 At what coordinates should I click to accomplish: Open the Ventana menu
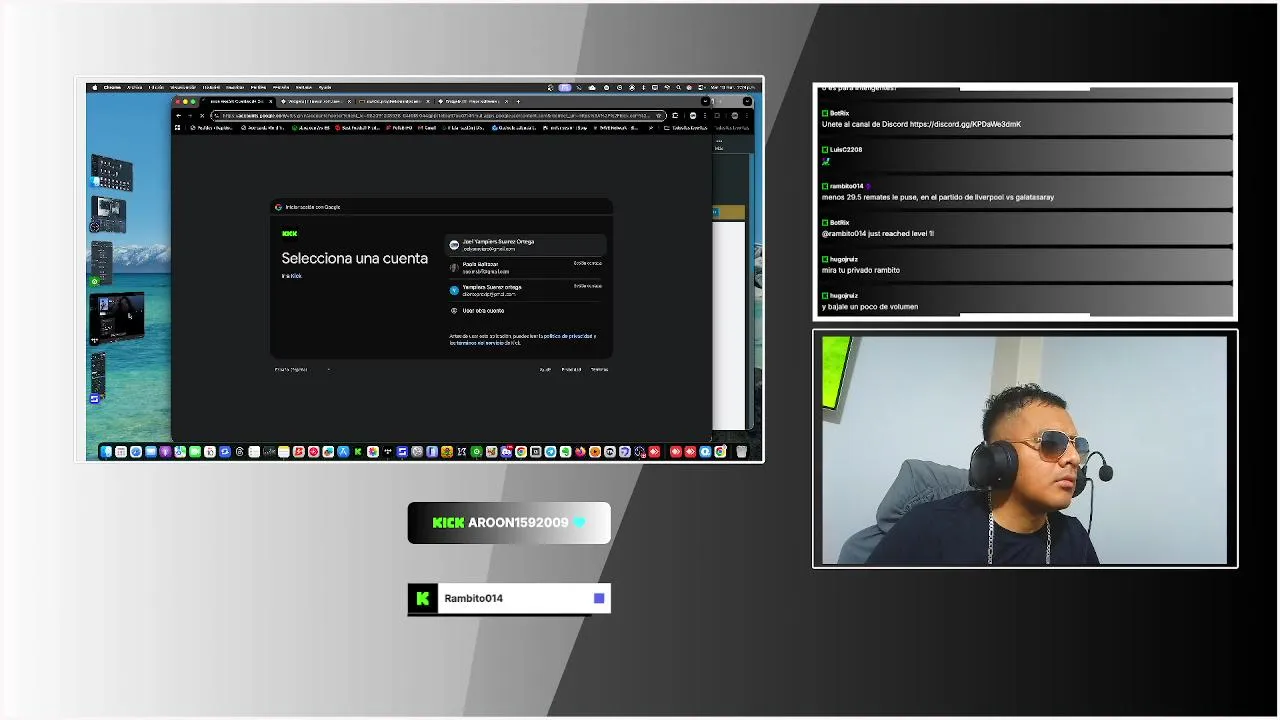(304, 87)
